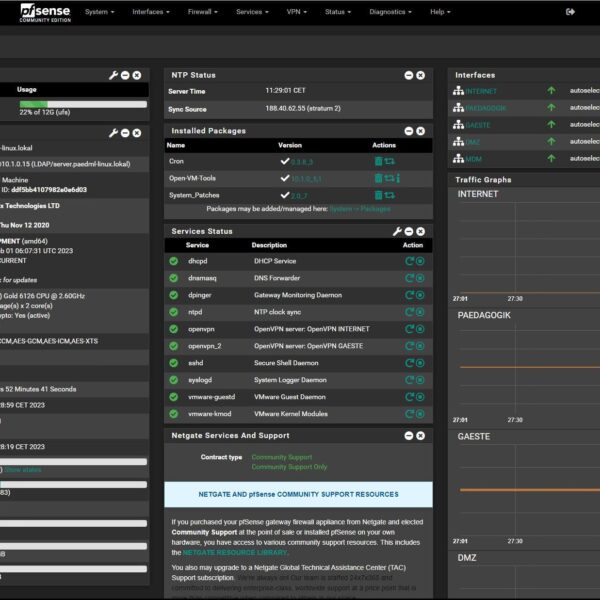Click the NETGATE AND pfSense COMMUNITY SUPPORT RESOURCES banner
Viewport: 600px width, 600px height.
(298, 494)
